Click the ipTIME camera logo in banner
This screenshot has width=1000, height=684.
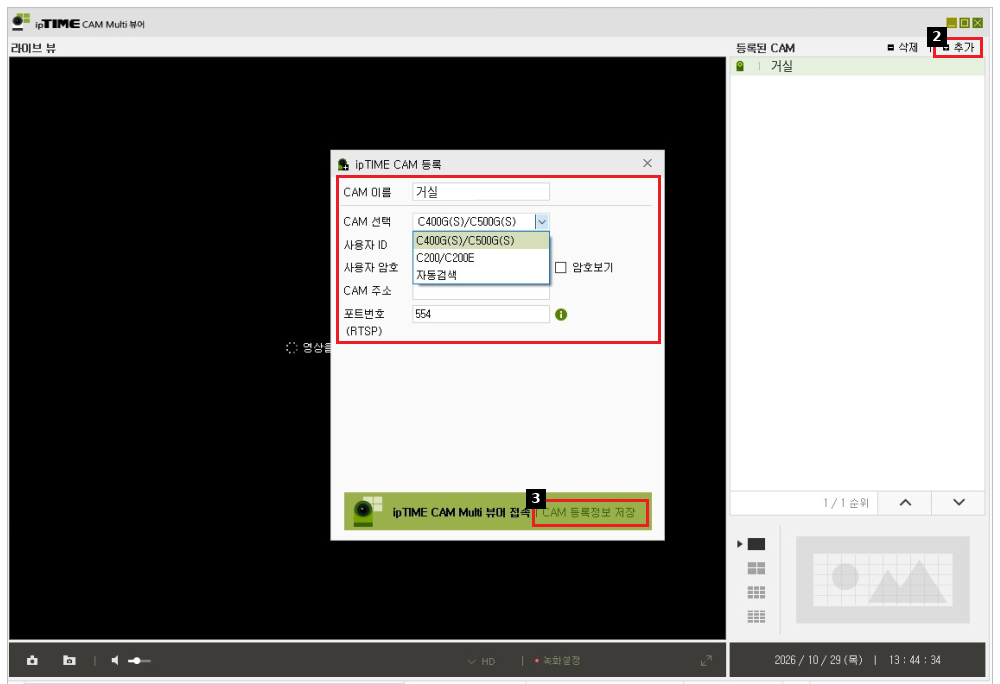tap(367, 511)
